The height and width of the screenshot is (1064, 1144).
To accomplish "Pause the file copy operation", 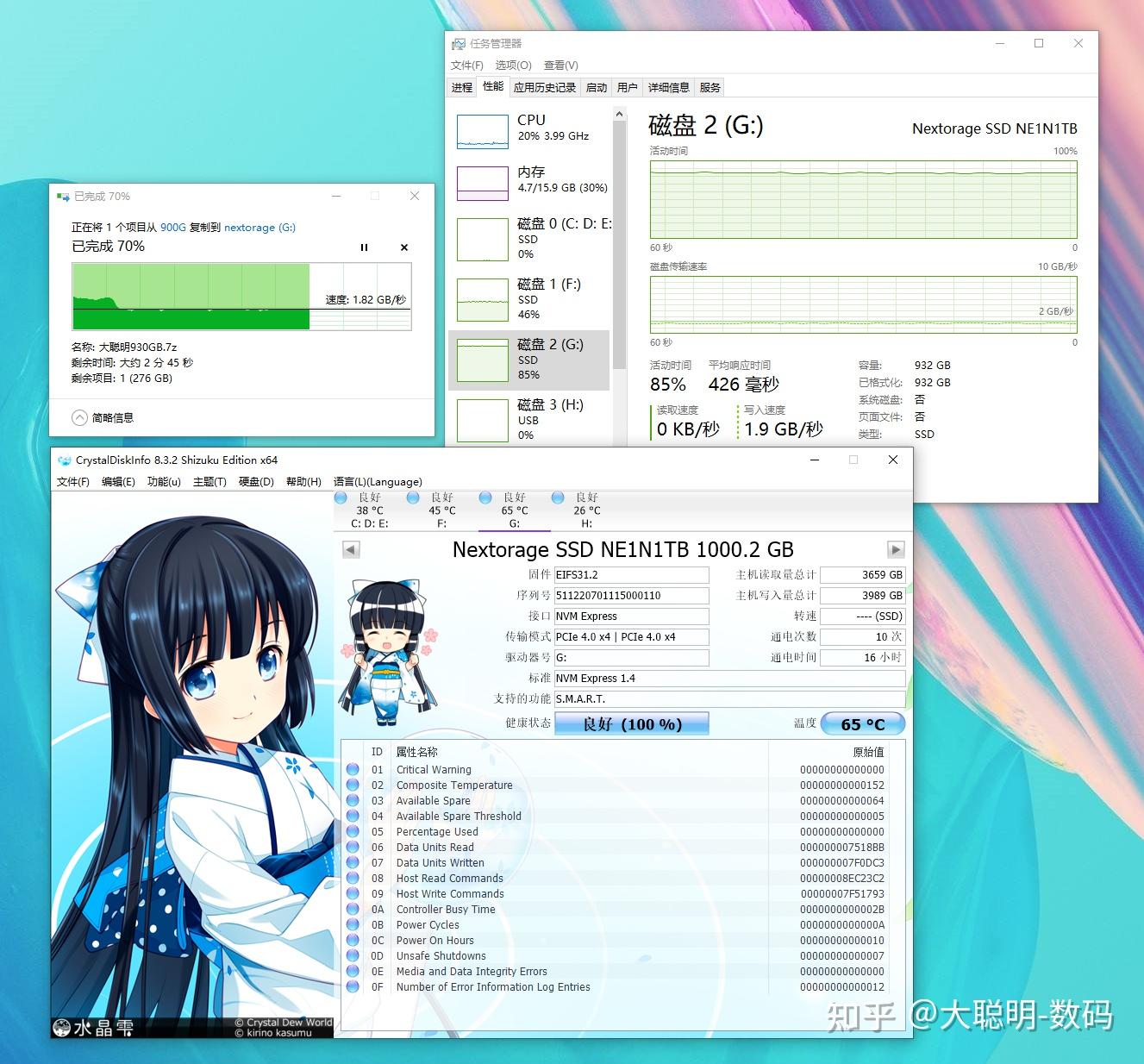I will (x=364, y=247).
